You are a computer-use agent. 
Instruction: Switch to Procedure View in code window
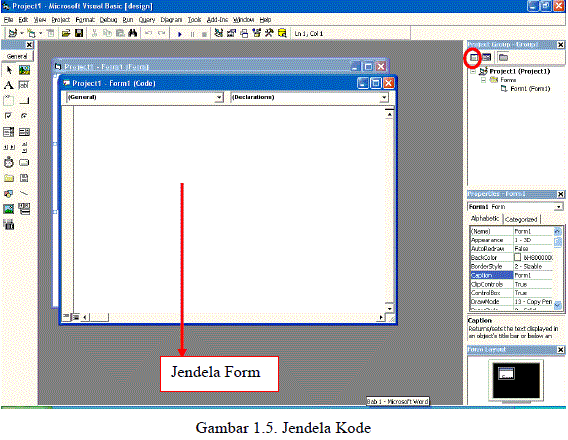tap(66, 317)
